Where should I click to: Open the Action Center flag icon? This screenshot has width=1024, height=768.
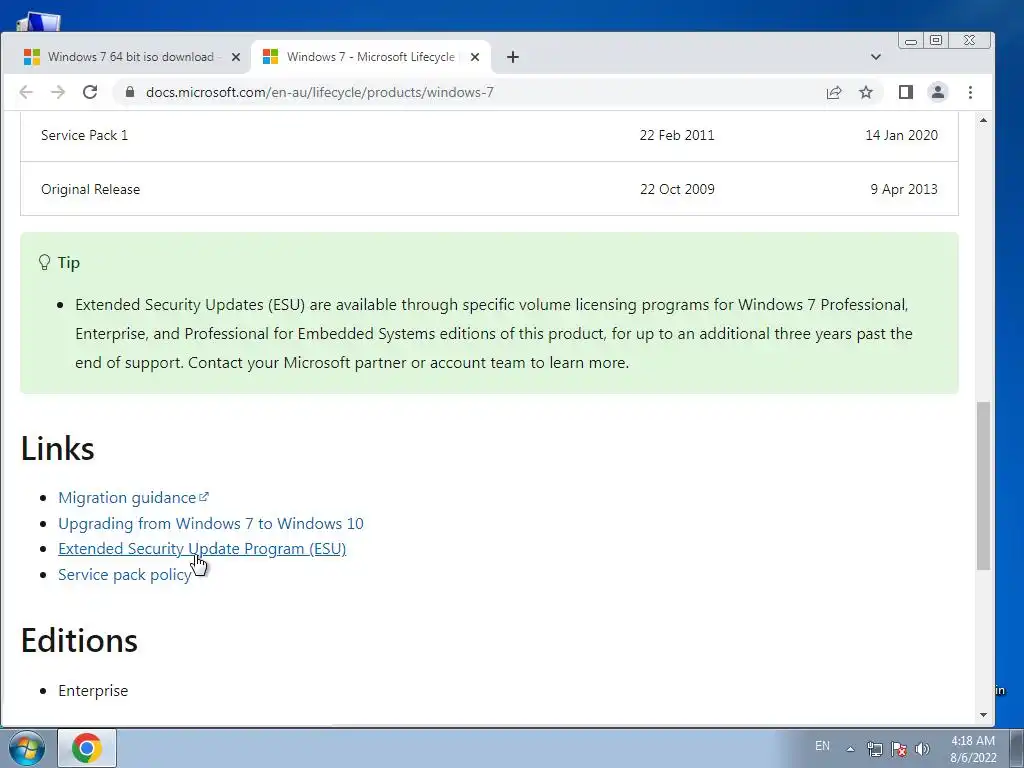(899, 749)
